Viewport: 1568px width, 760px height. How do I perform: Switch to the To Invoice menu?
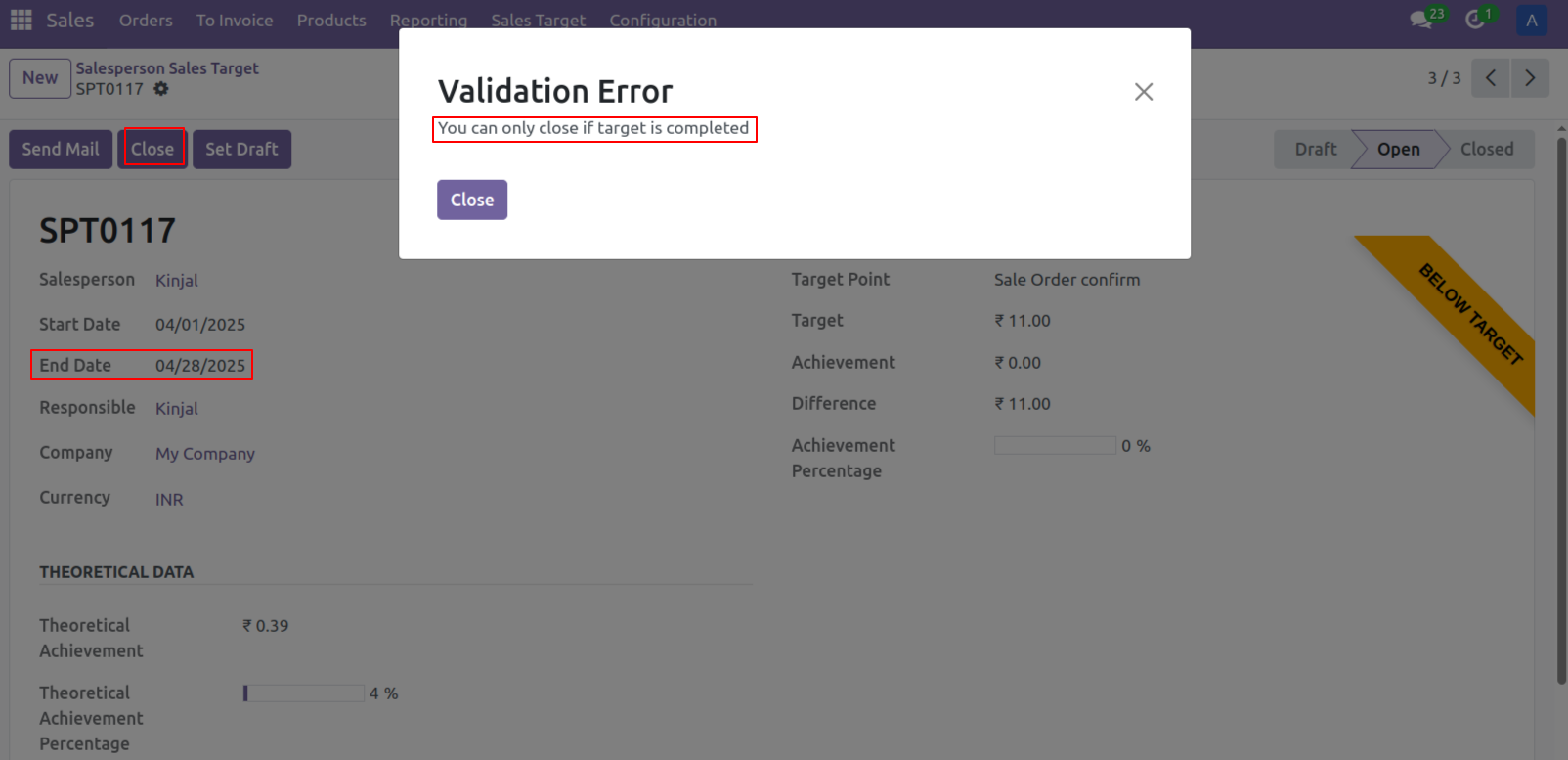(x=234, y=20)
